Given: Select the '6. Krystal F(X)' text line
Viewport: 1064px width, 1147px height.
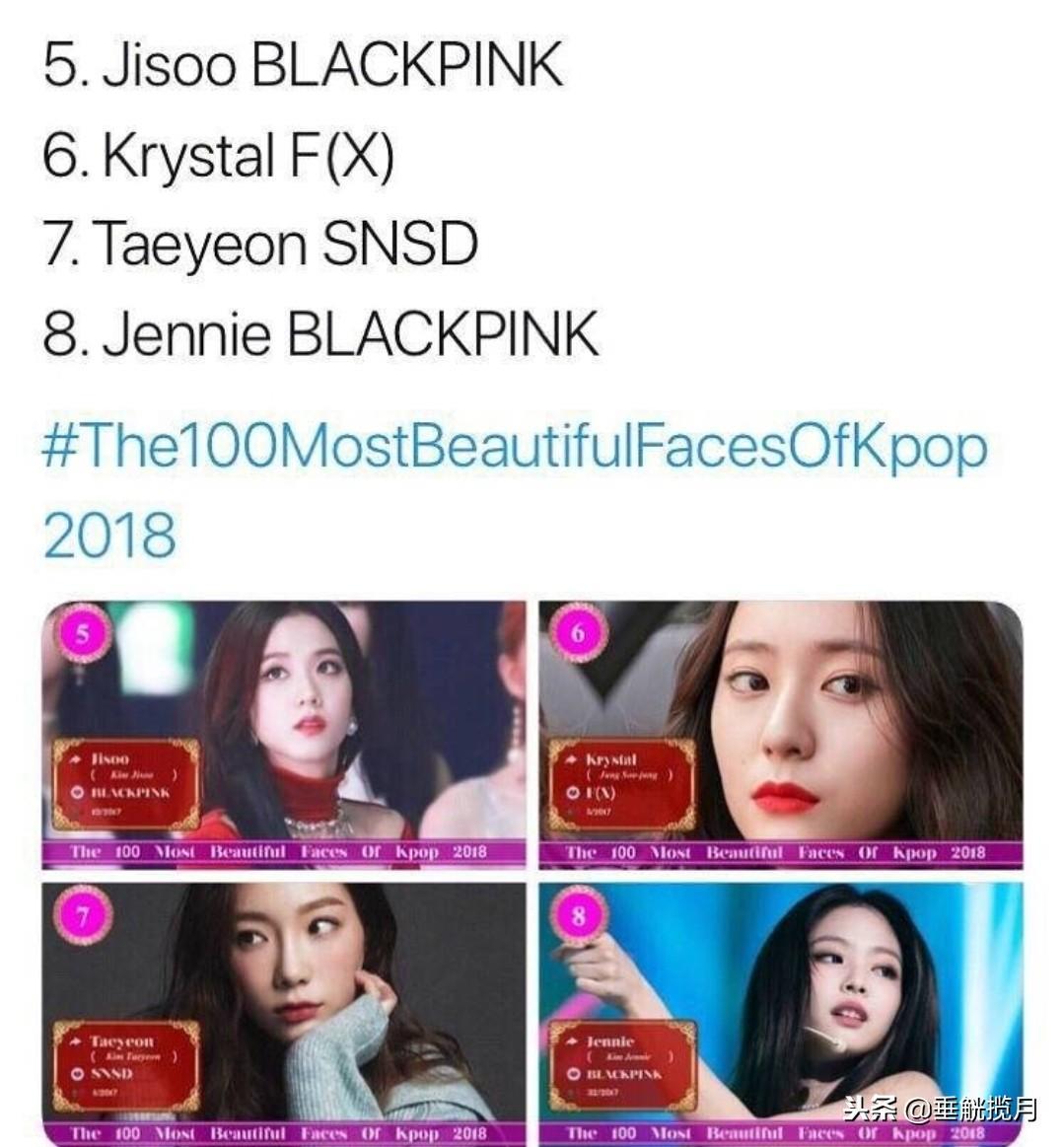Looking at the screenshot, I should point(219,156).
